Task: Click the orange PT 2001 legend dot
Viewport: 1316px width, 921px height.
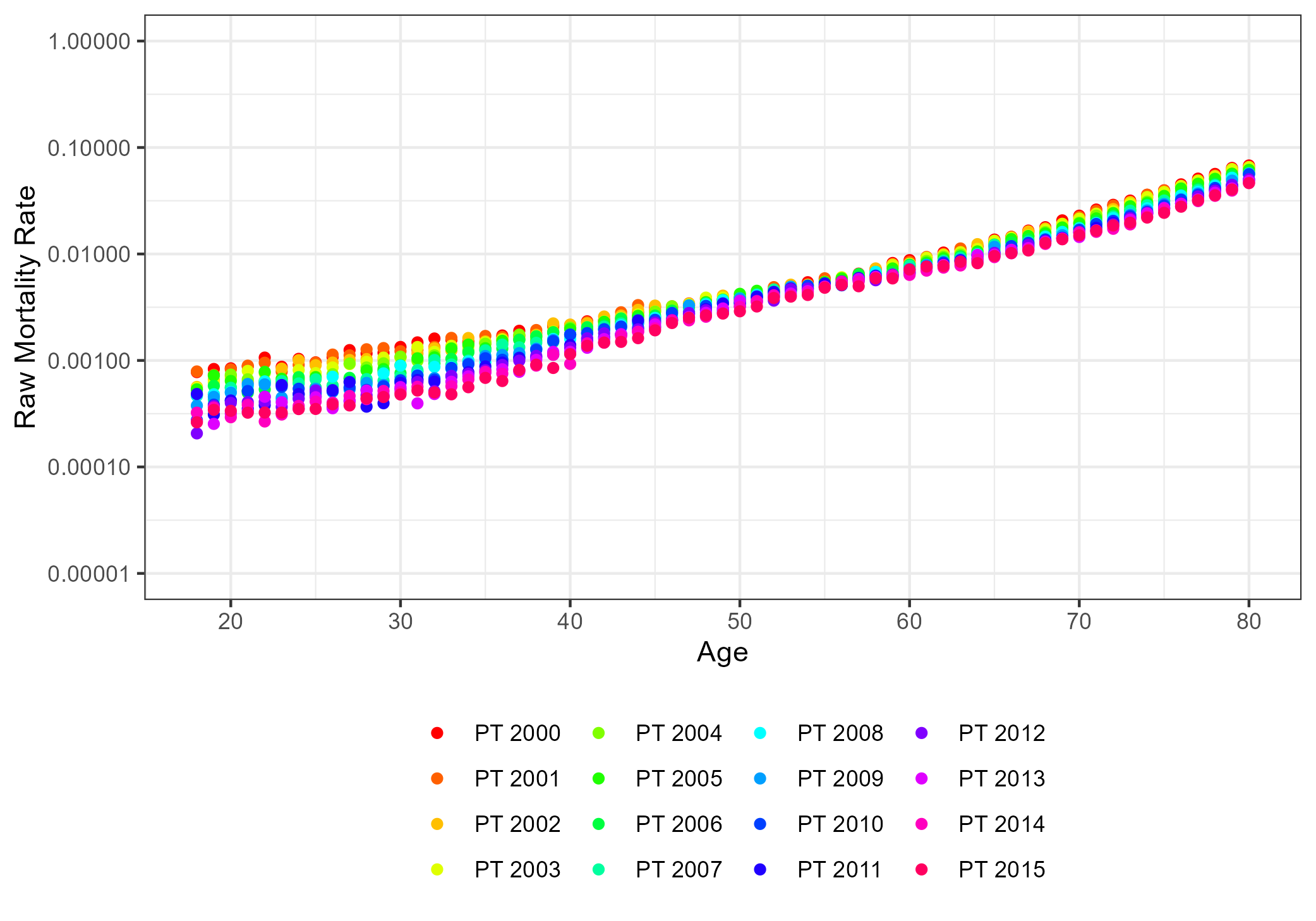Action: click(x=437, y=778)
